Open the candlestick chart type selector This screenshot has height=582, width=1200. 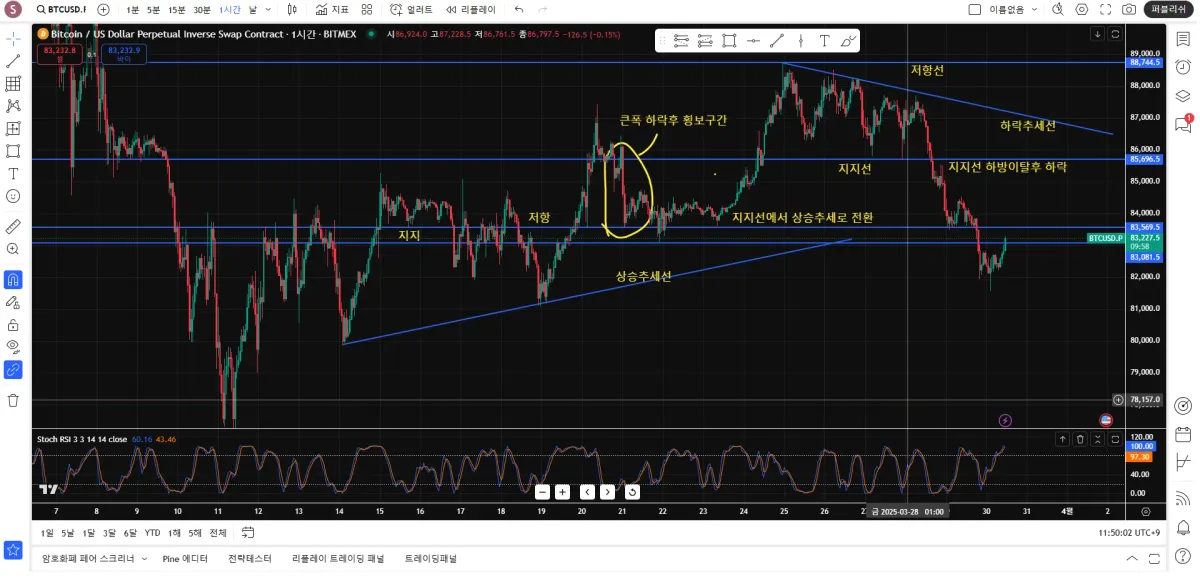click(x=292, y=9)
